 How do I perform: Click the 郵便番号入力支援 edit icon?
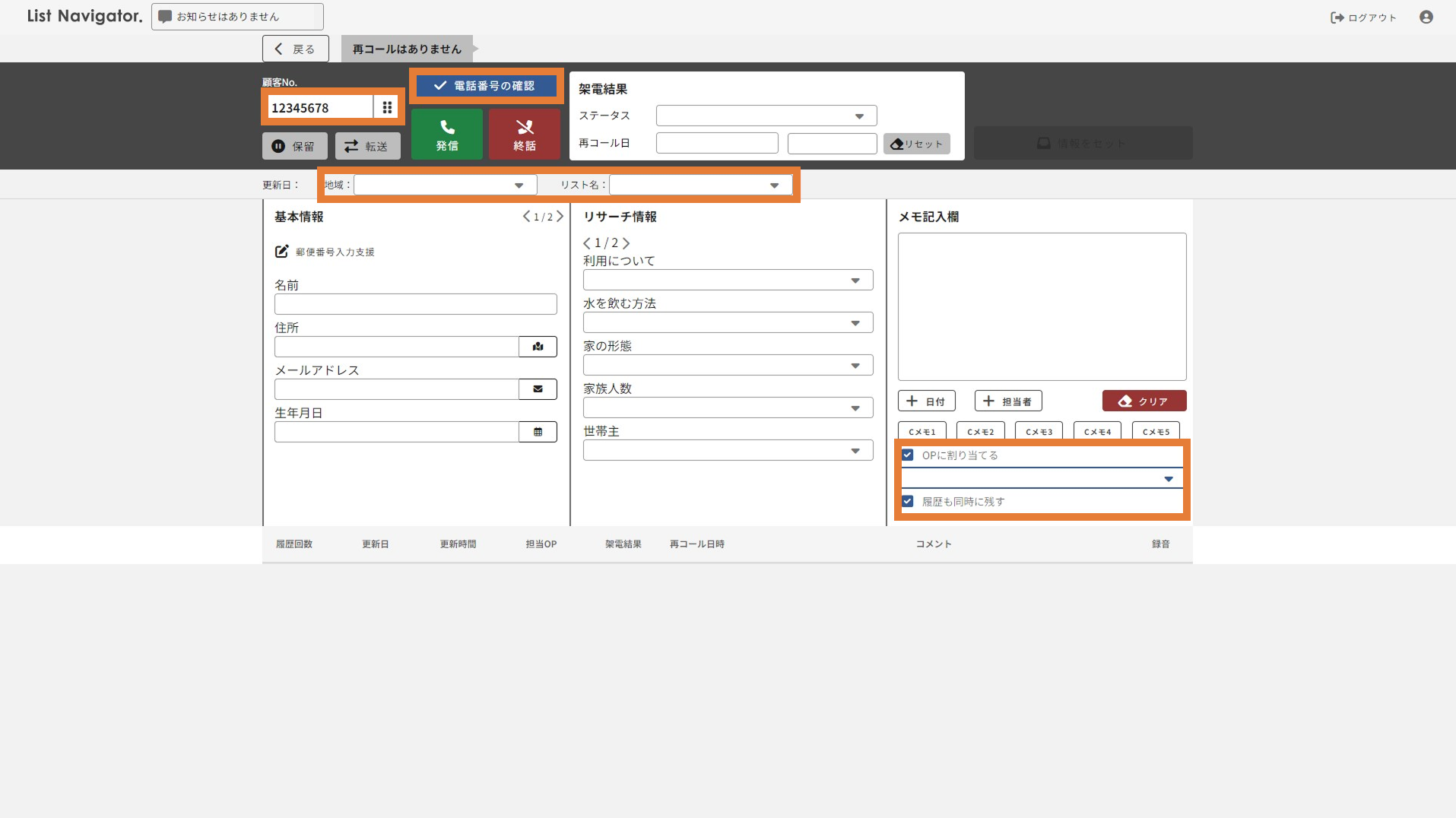click(x=281, y=252)
